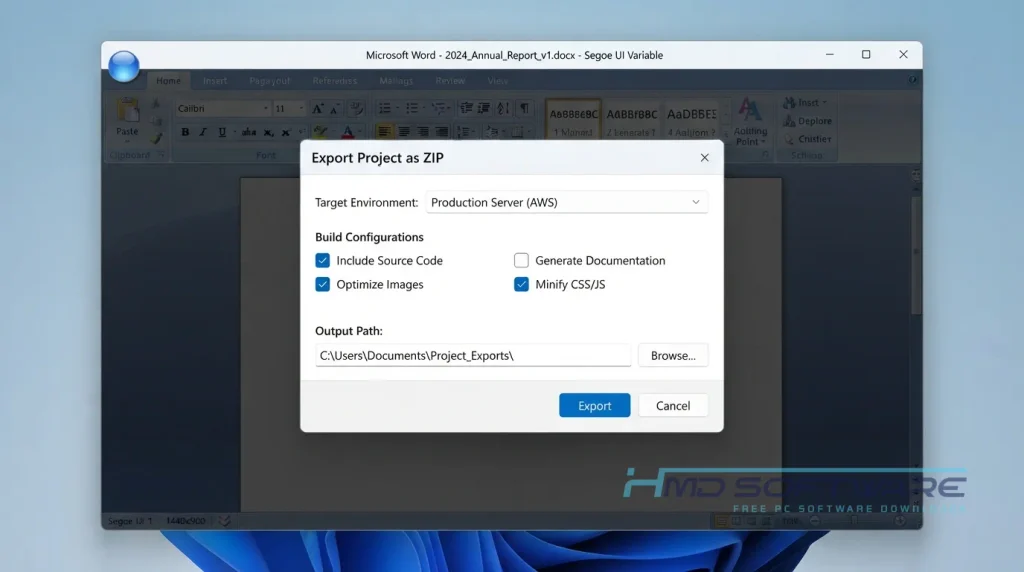
Task: Click the align right icon
Action: (x=423, y=132)
